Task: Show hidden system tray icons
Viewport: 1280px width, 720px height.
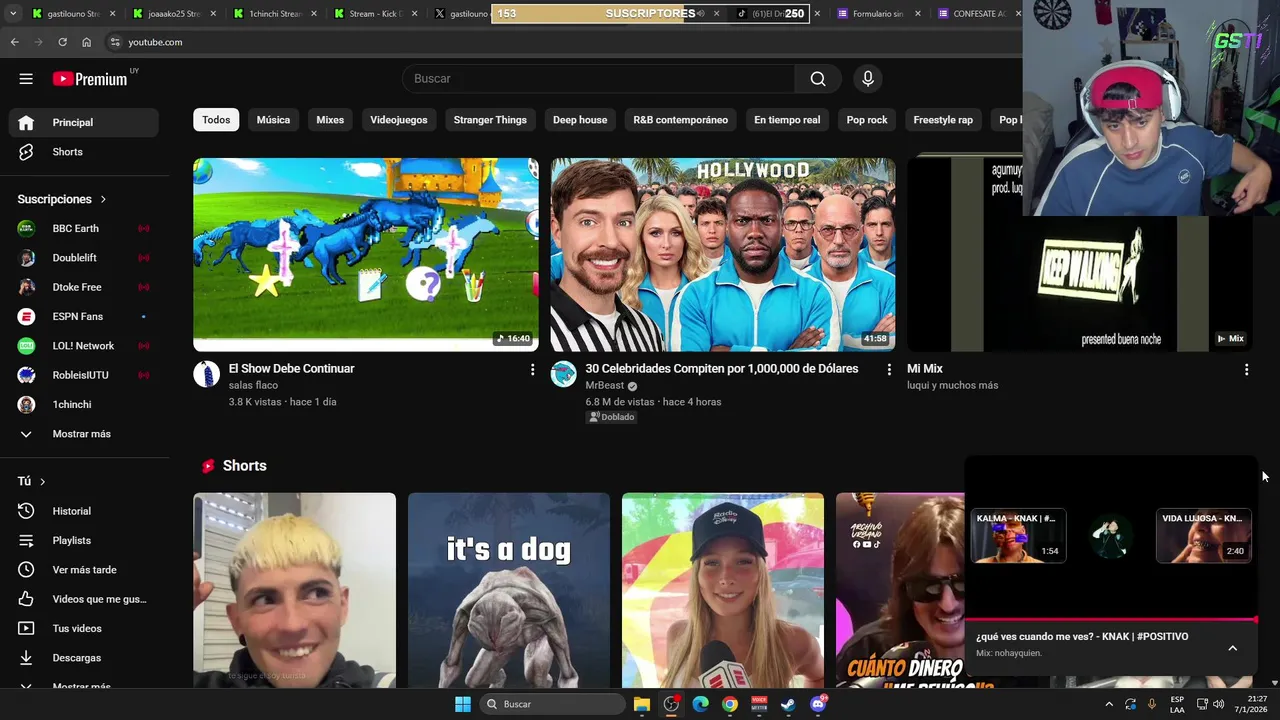Action: 1108,704
